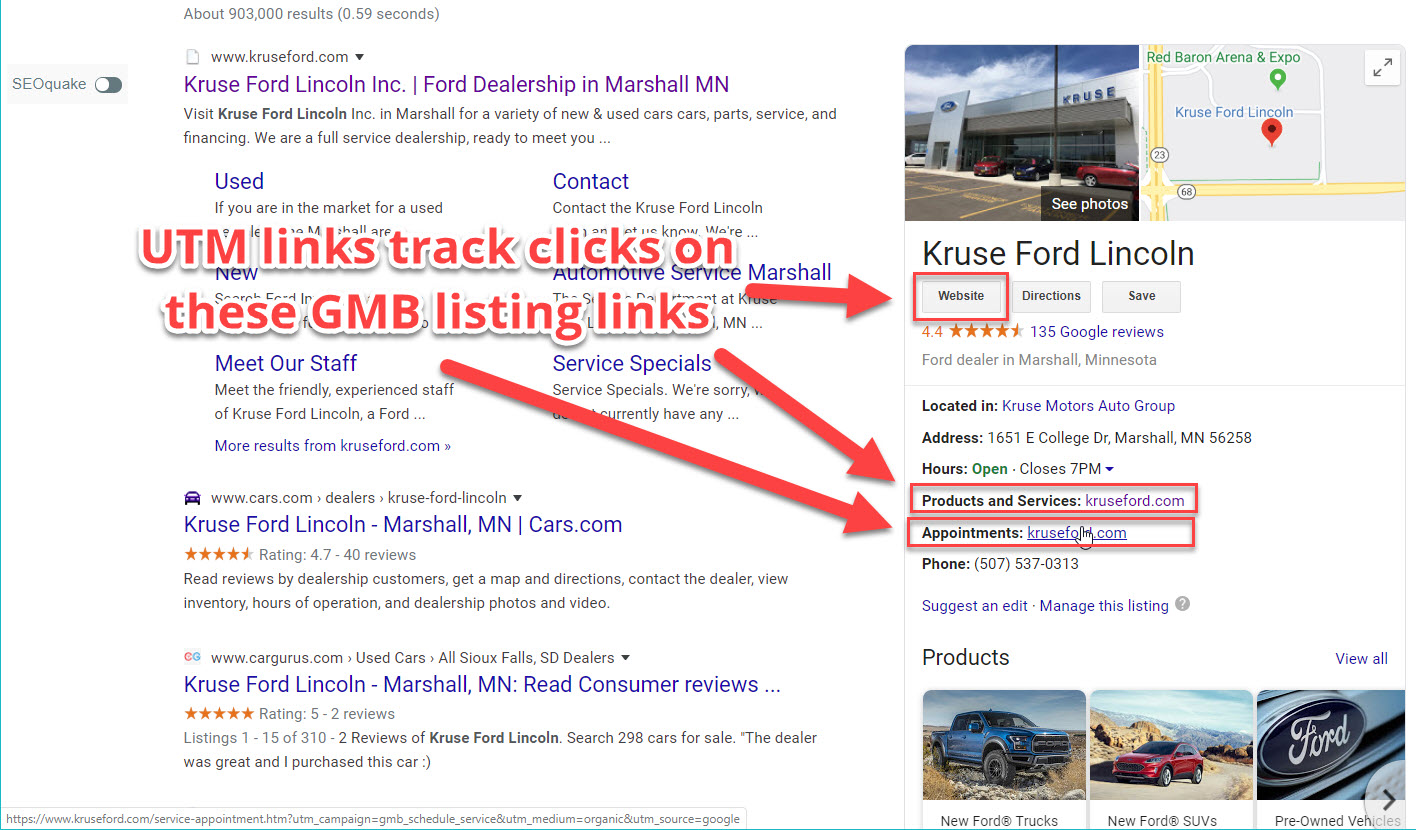Click the red map pin for Kruse Ford Lincoln
1416x830 pixels.
pos(1272,130)
